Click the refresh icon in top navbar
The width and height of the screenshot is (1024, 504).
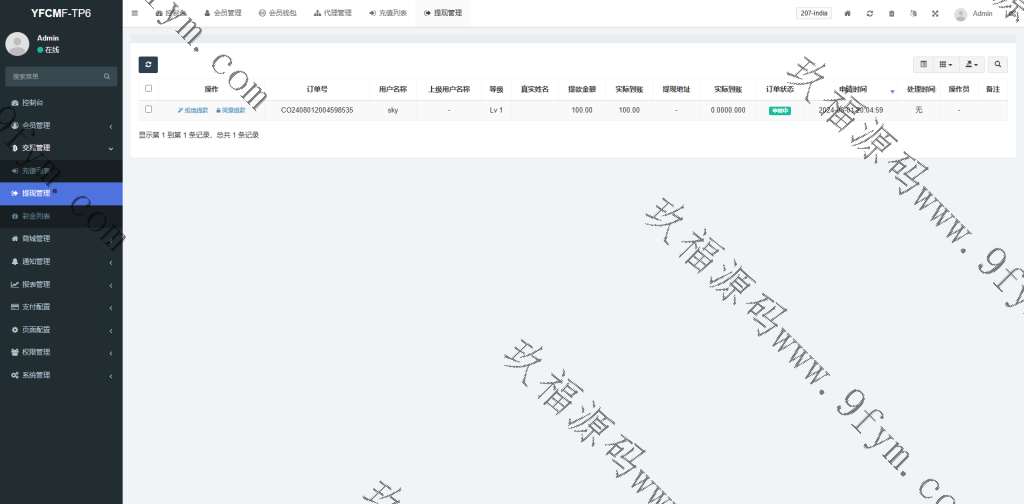[870, 13]
